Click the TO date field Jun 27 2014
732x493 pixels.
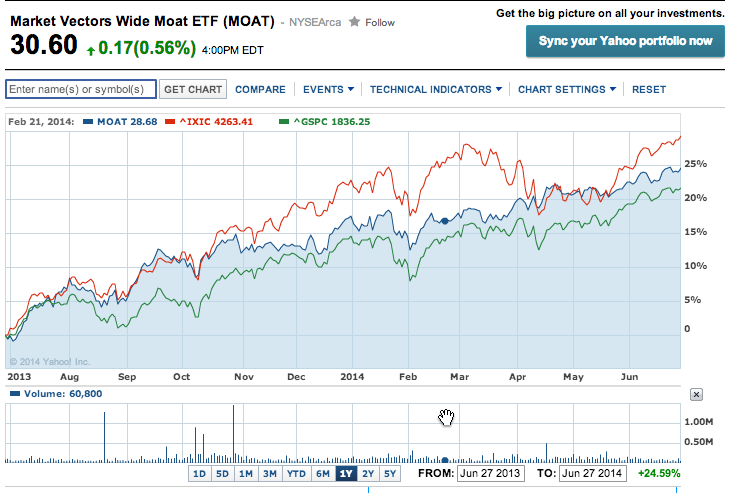(592, 473)
